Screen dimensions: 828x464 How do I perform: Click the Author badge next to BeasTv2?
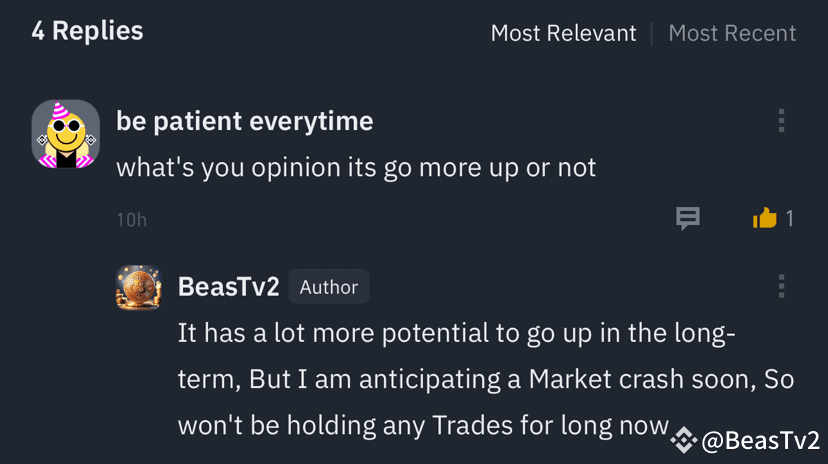(x=329, y=287)
